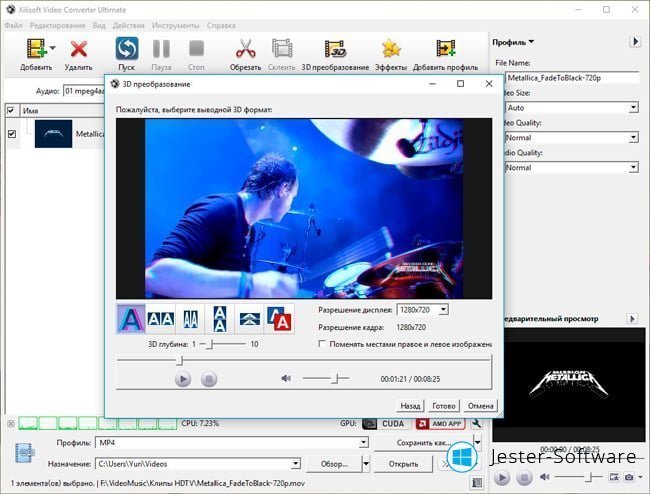This screenshot has height=494, width=650.
Task: Adjust the 3D глубина slider handle
Action: coord(210,344)
